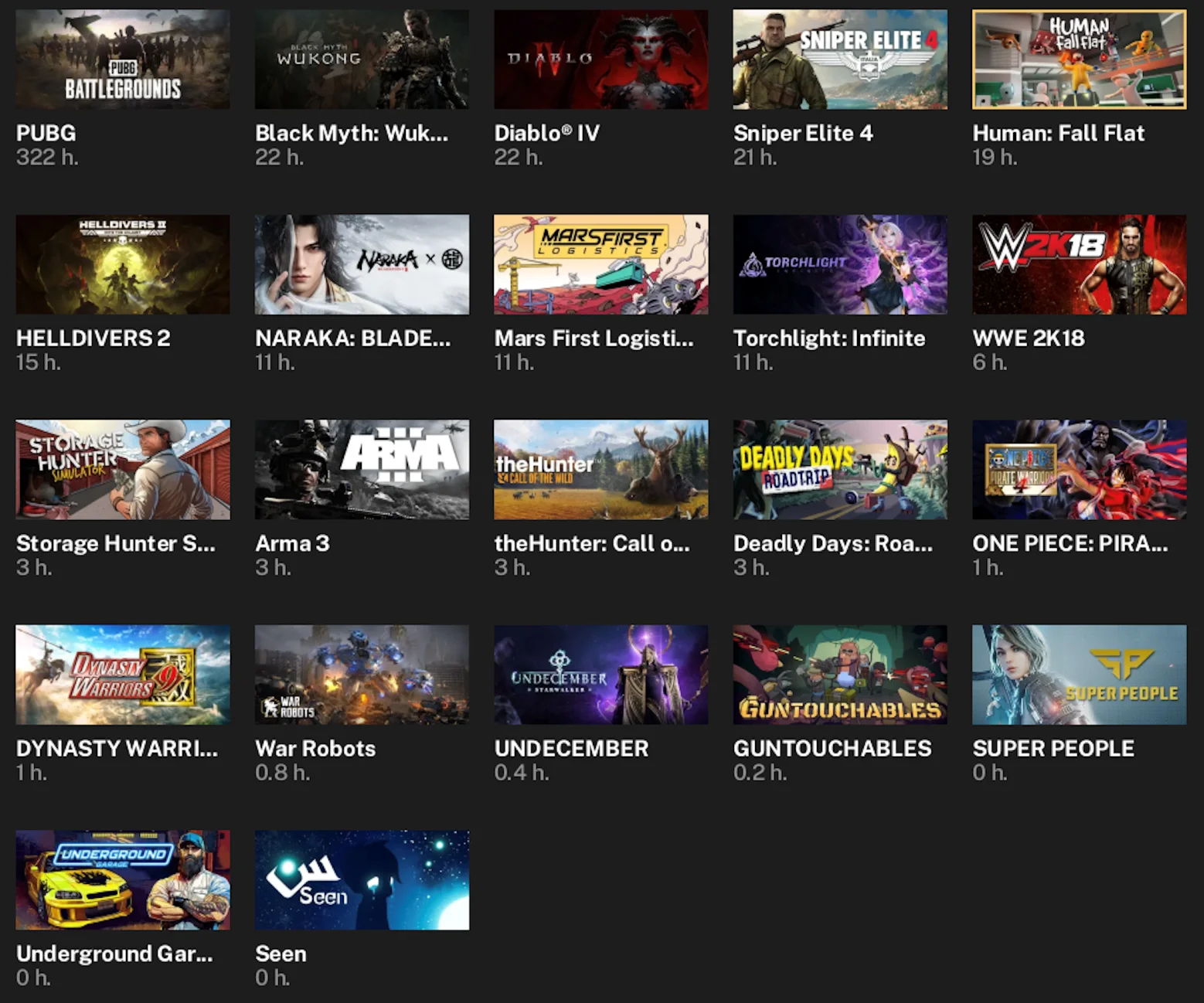Image resolution: width=1204 pixels, height=1003 pixels.
Task: Open the Arma 3 thumbnail
Action: tap(361, 468)
